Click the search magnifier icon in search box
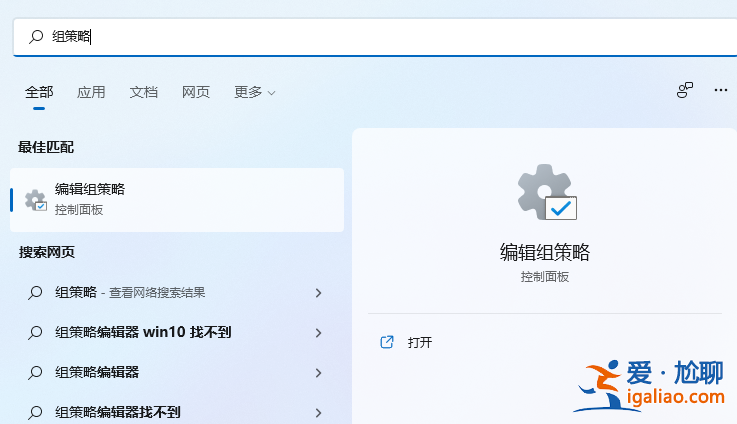The image size is (737, 424). pos(36,37)
